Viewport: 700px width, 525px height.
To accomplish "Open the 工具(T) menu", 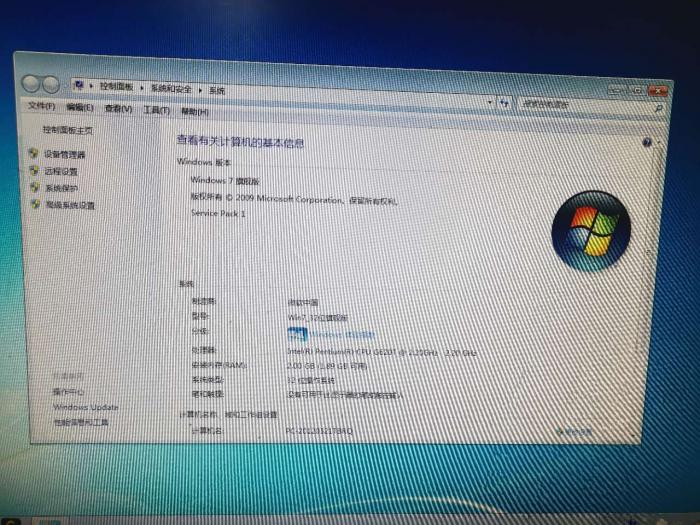I will 157,110.
